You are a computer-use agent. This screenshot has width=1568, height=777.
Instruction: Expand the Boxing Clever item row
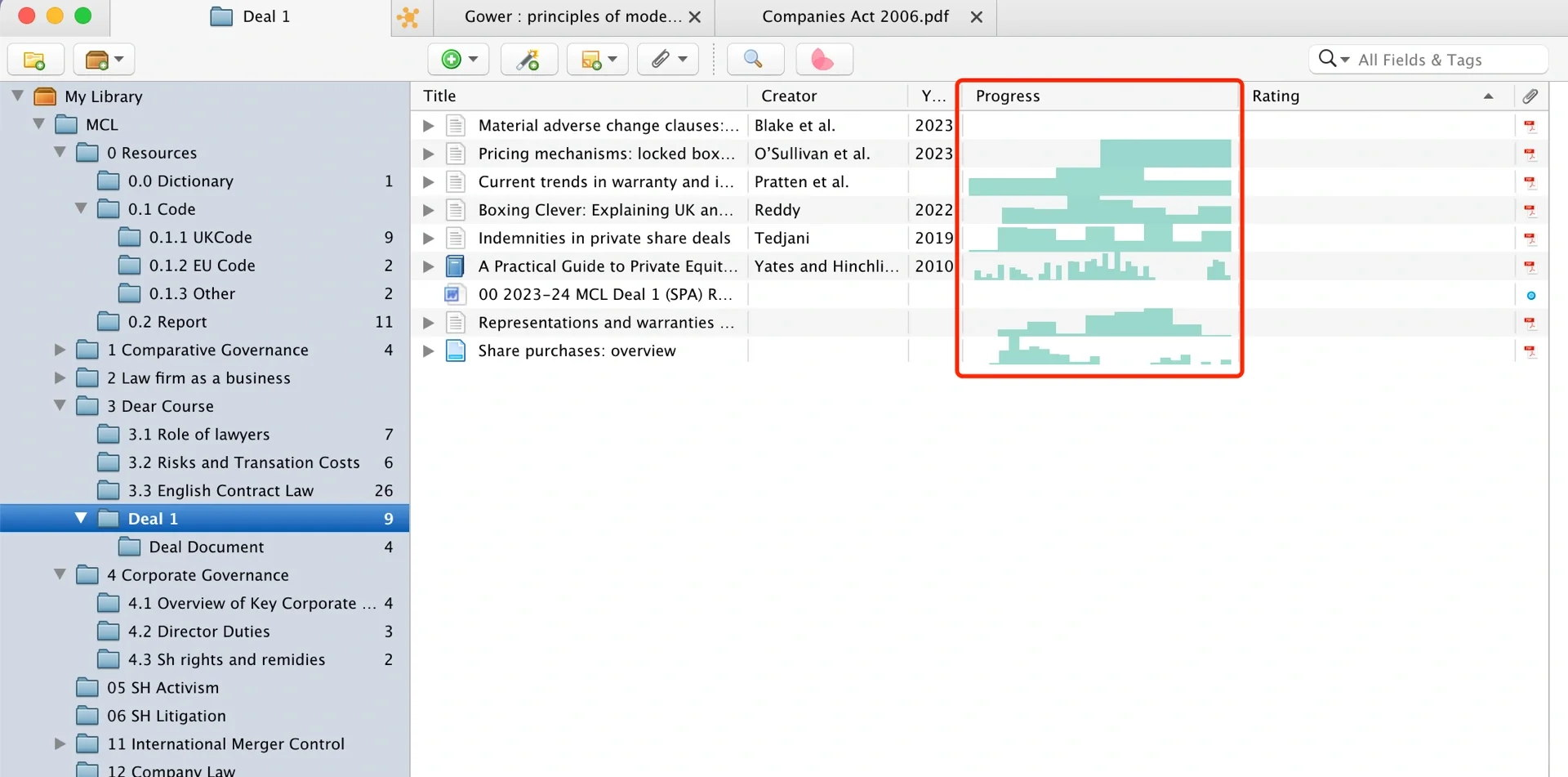[428, 210]
